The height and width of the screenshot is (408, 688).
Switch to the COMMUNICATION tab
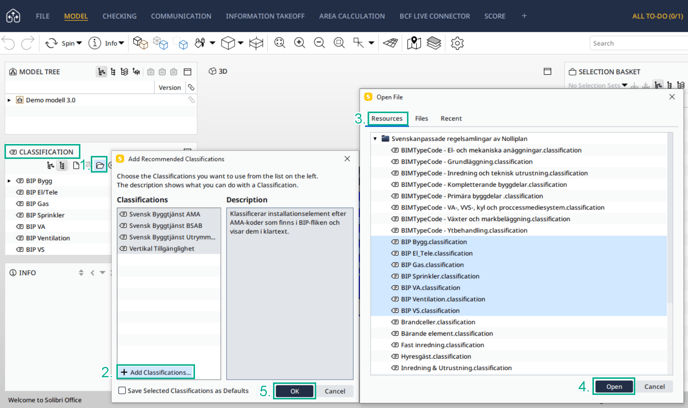[181, 16]
